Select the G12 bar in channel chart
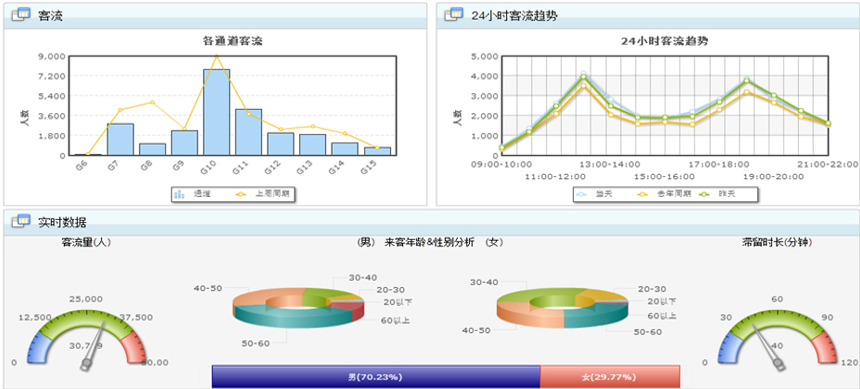 point(281,144)
